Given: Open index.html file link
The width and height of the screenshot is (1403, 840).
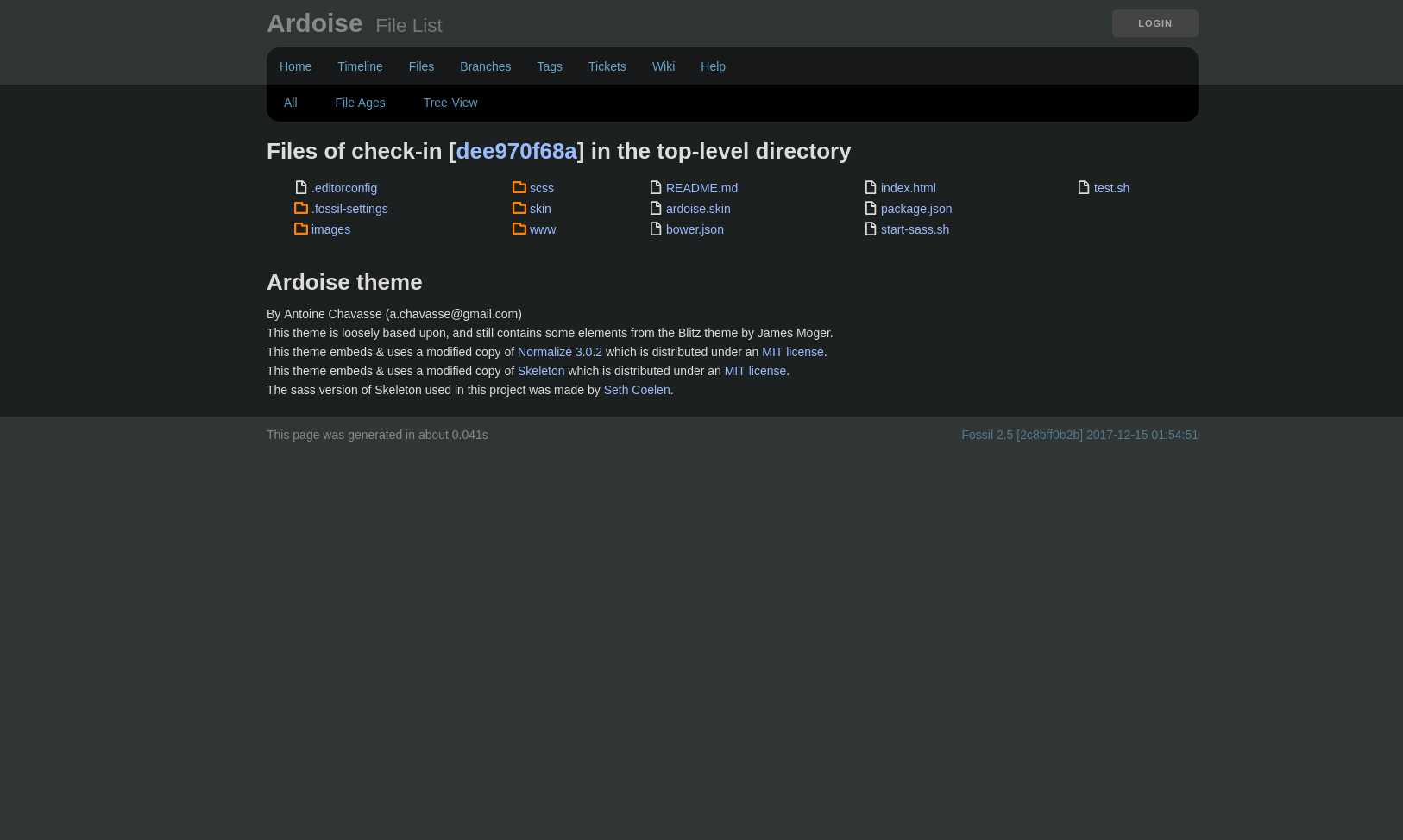Looking at the screenshot, I should tap(908, 188).
